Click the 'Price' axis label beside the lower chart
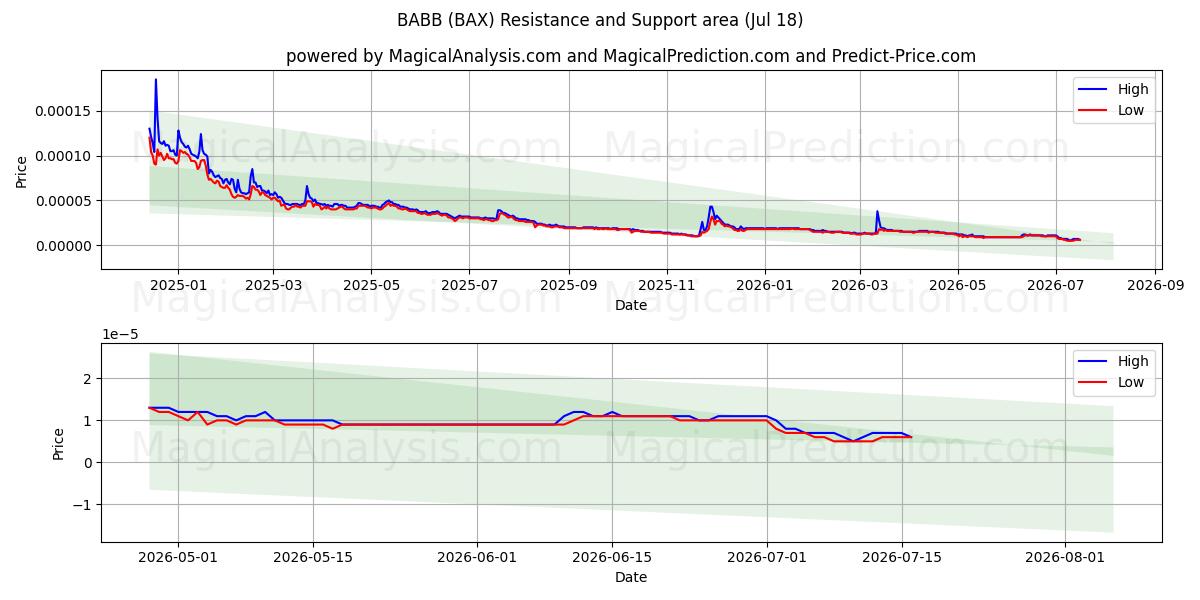The width and height of the screenshot is (1200, 600). tap(59, 443)
